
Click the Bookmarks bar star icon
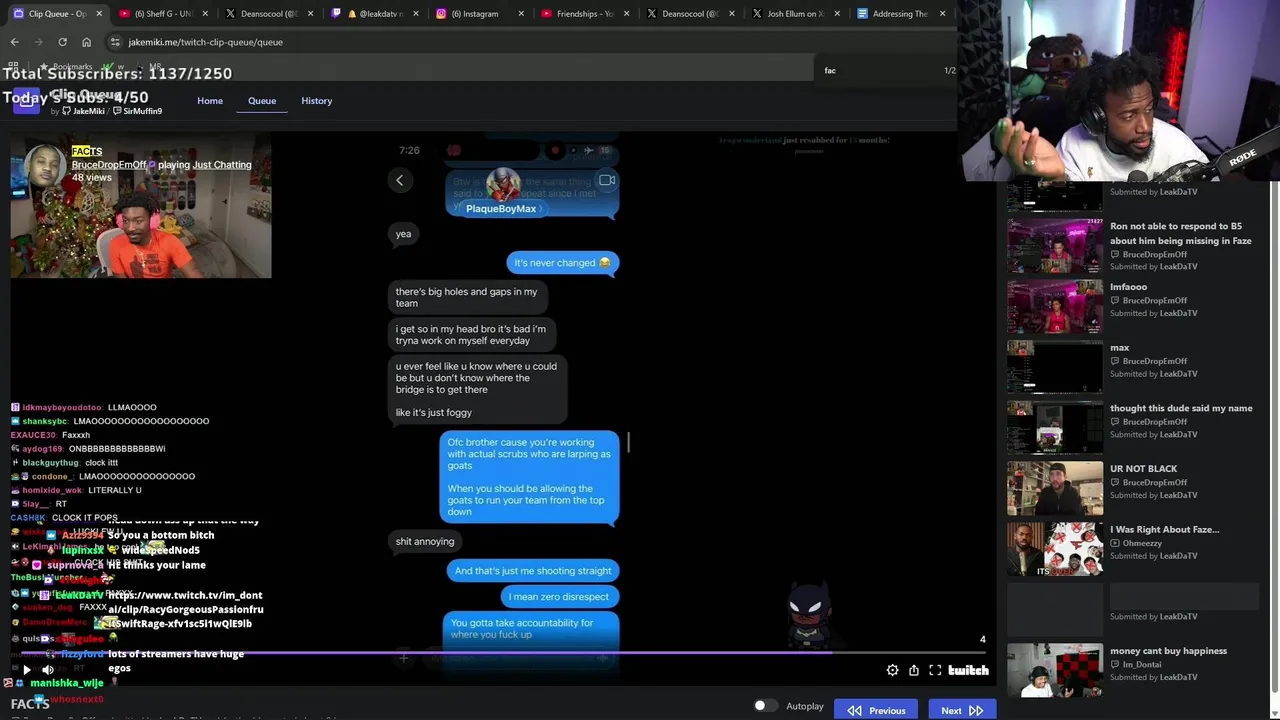click(45, 67)
